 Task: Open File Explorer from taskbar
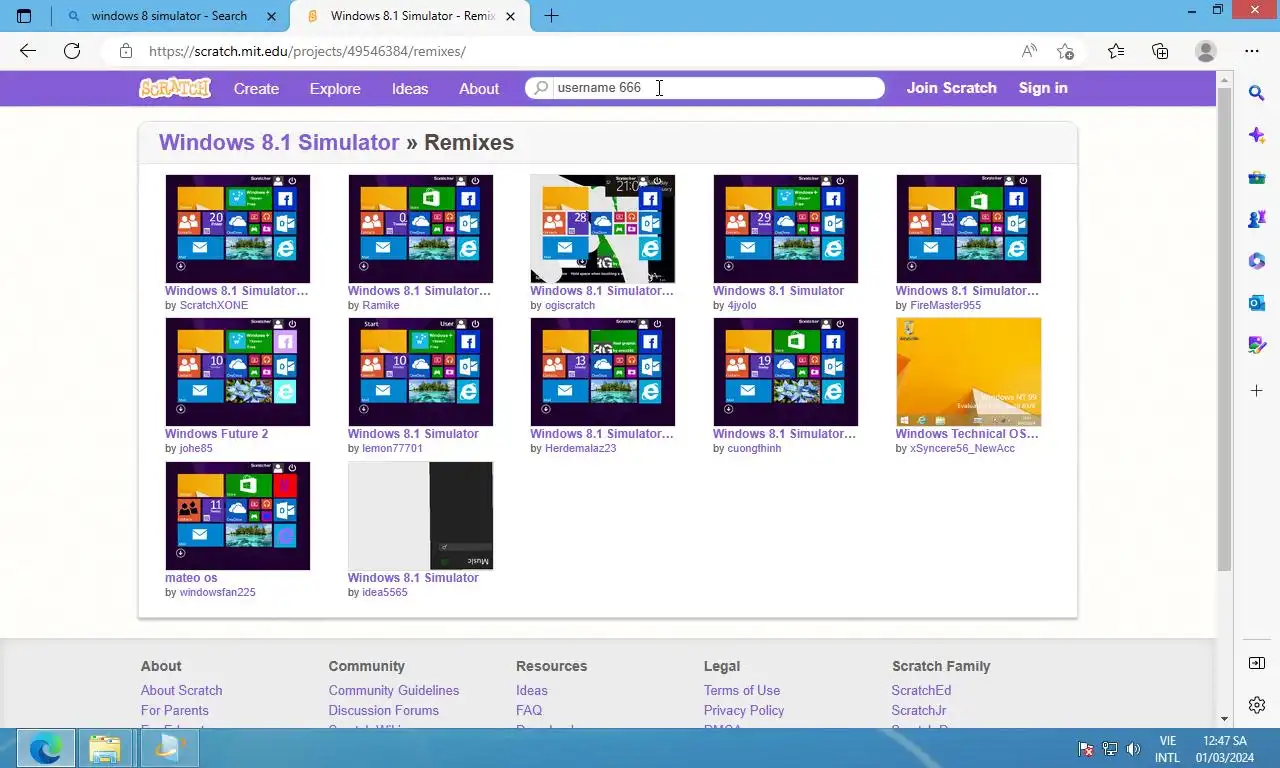click(x=104, y=748)
